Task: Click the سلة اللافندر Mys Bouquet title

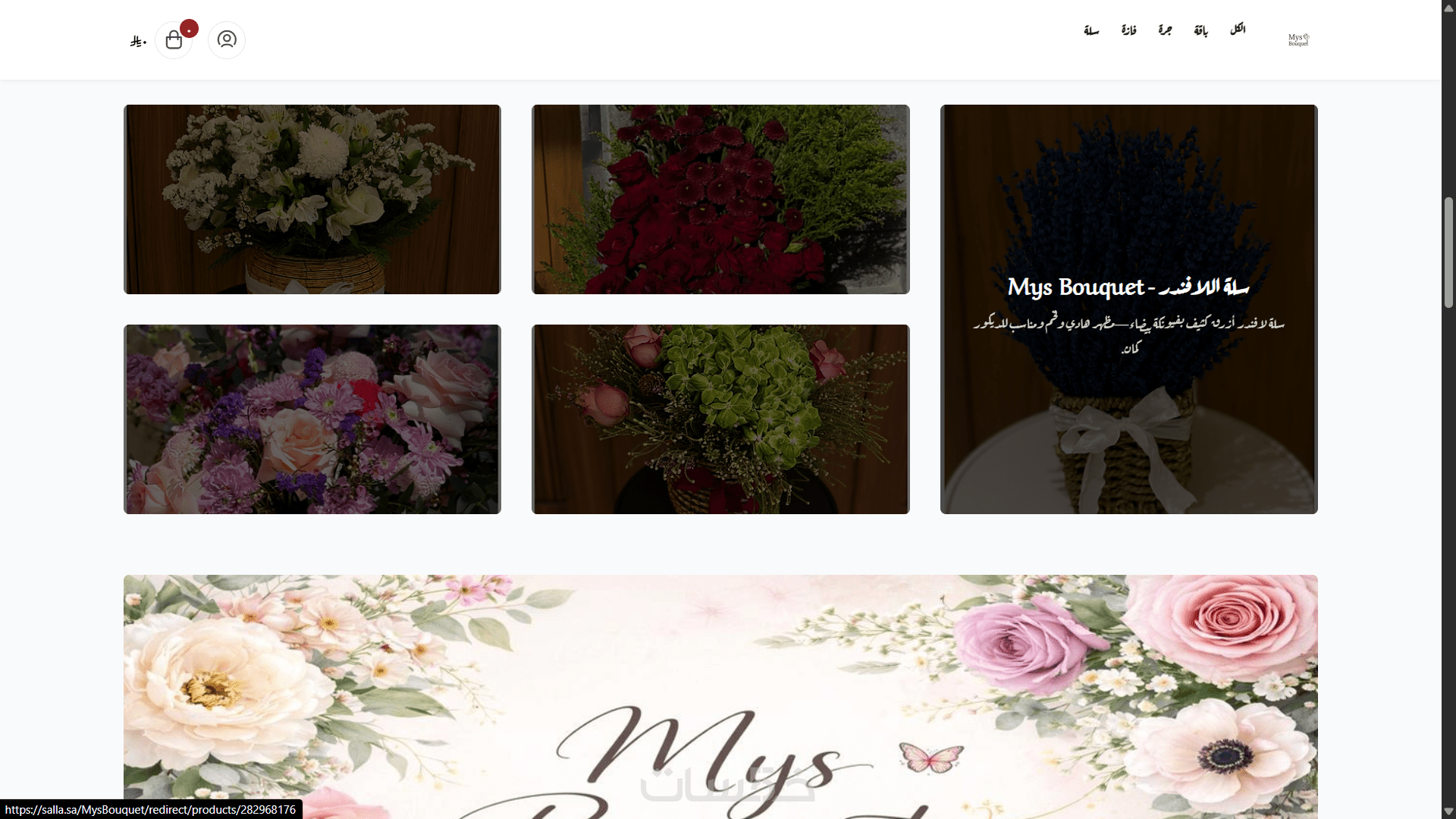Action: tap(1128, 287)
